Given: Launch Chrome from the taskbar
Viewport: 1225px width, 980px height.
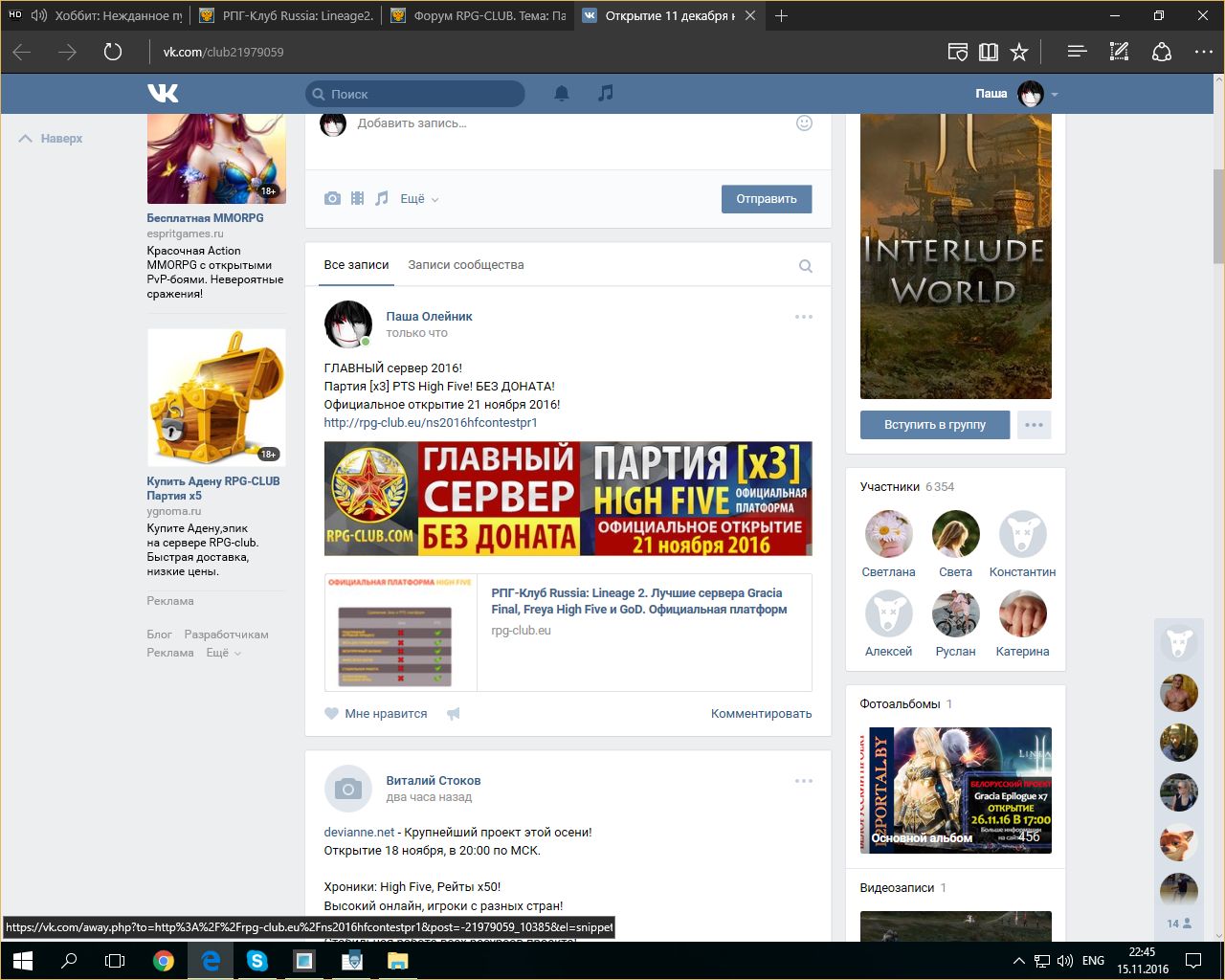Looking at the screenshot, I should point(164,961).
